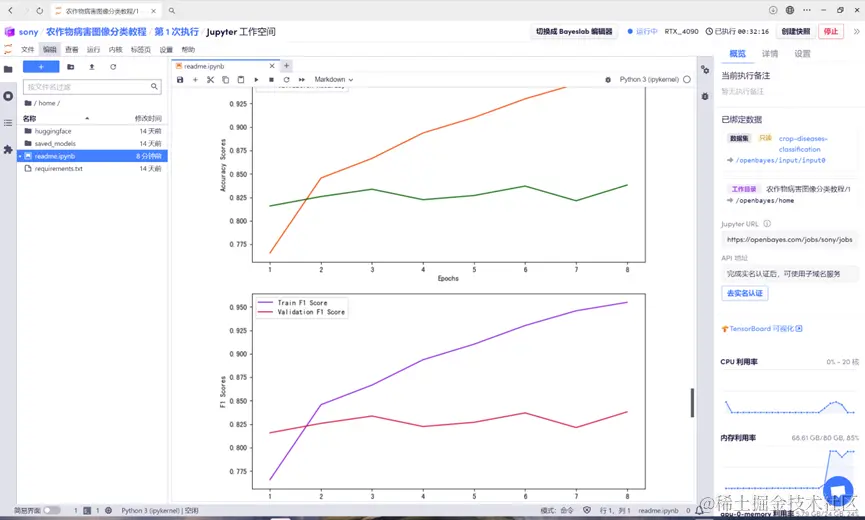The image size is (865, 520).
Task: Open the table of contents sidebar icon
Action: pos(8,123)
